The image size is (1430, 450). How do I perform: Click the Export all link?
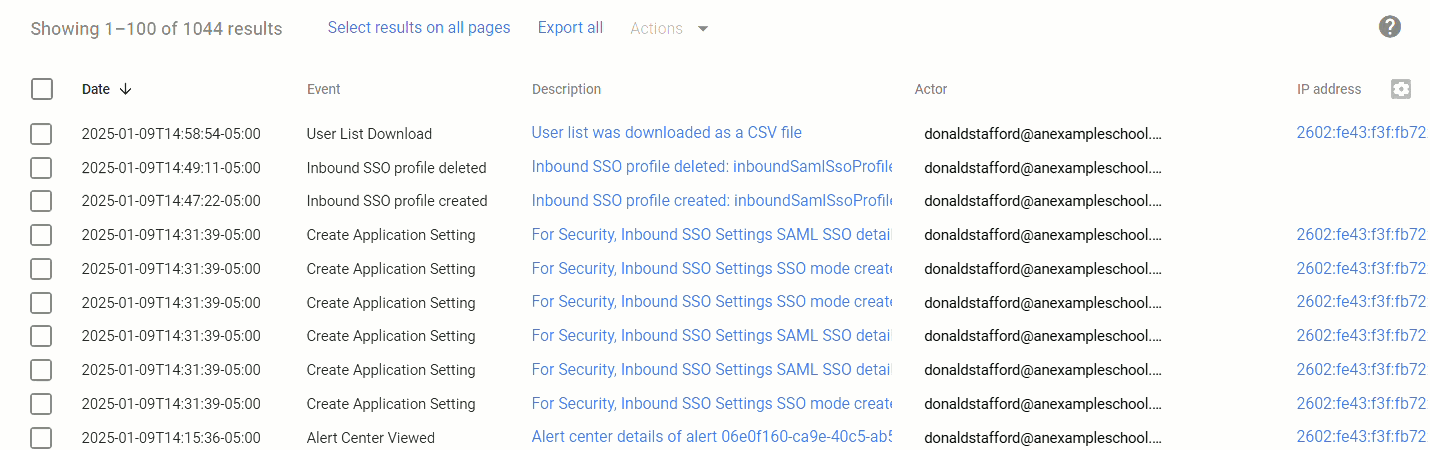[570, 28]
